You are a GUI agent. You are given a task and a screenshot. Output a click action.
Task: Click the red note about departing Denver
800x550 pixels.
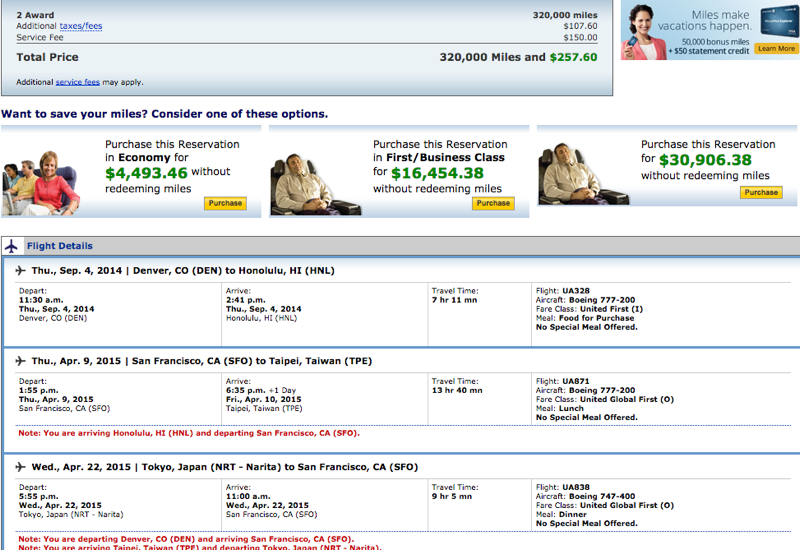pos(186,539)
